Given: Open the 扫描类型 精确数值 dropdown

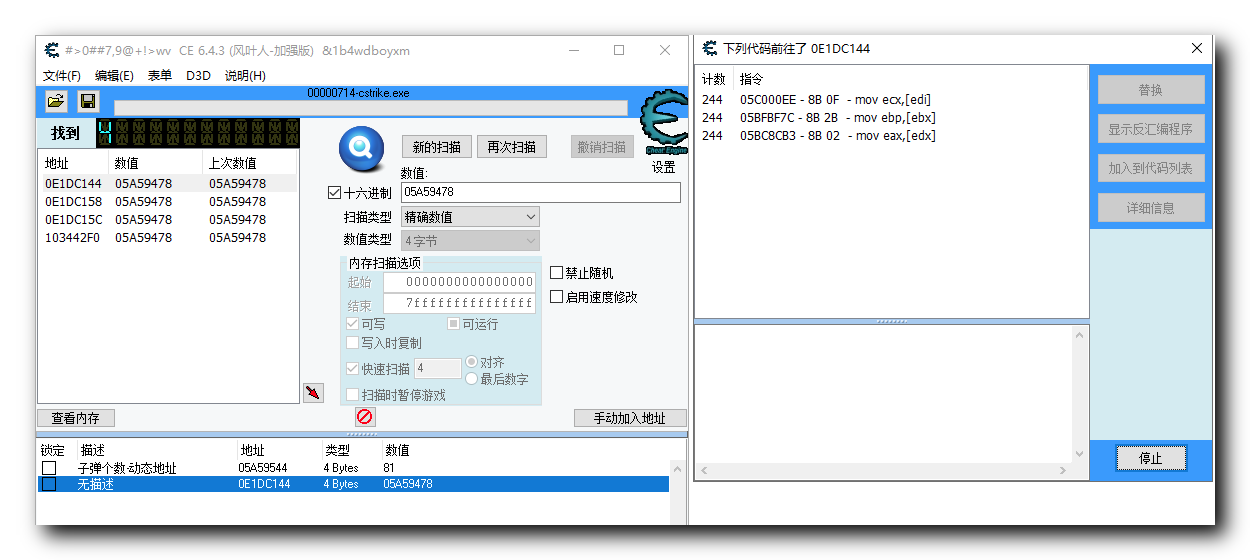Looking at the screenshot, I should coord(470,216).
